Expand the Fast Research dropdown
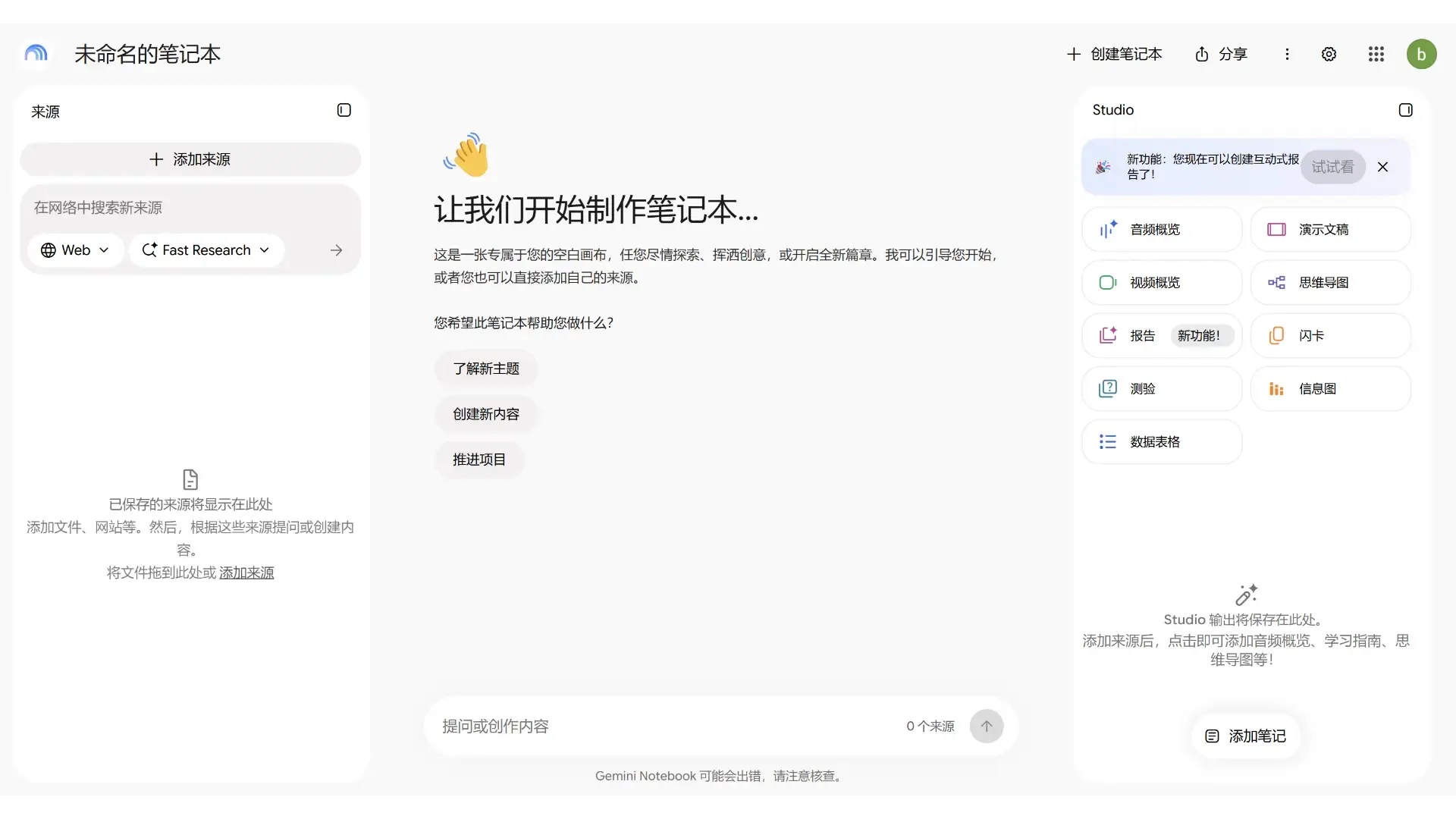The width and height of the screenshot is (1456, 819). (206, 250)
